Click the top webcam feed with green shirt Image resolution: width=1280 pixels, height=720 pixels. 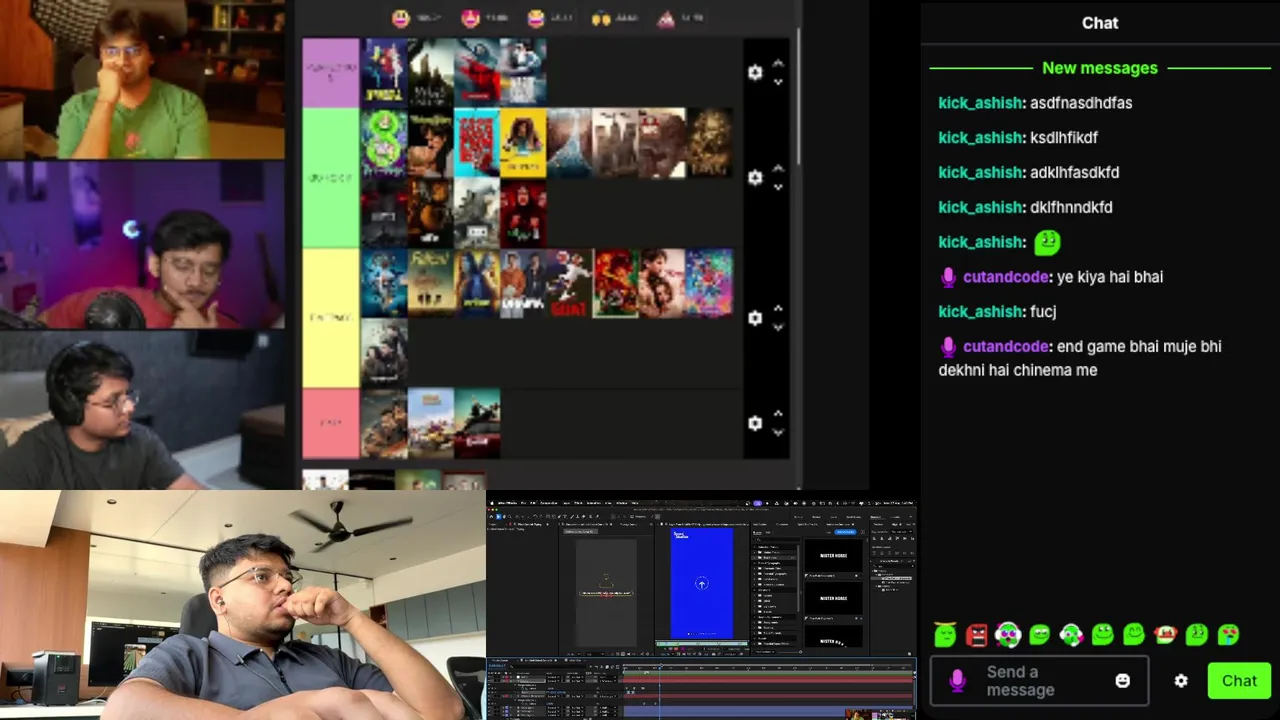142,80
